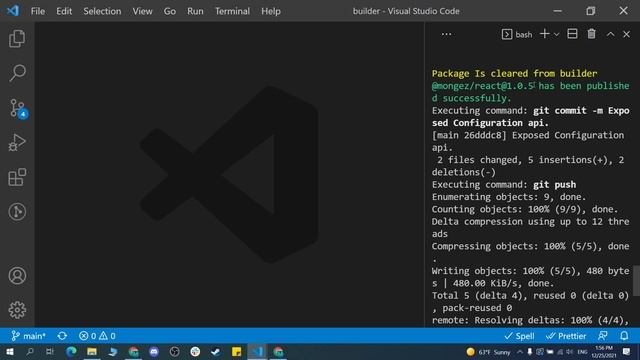This screenshot has height=360, width=640.
Task: Open Sticky Notes from the taskbar
Action: pos(236,352)
